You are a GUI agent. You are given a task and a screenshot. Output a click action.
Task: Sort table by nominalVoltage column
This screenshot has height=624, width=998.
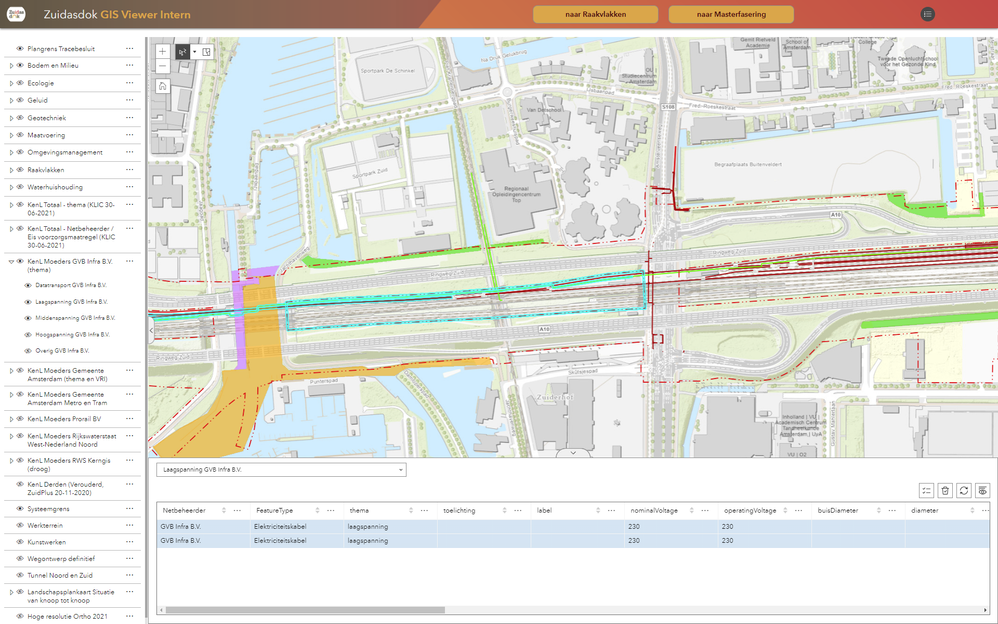pyautogui.click(x=691, y=511)
